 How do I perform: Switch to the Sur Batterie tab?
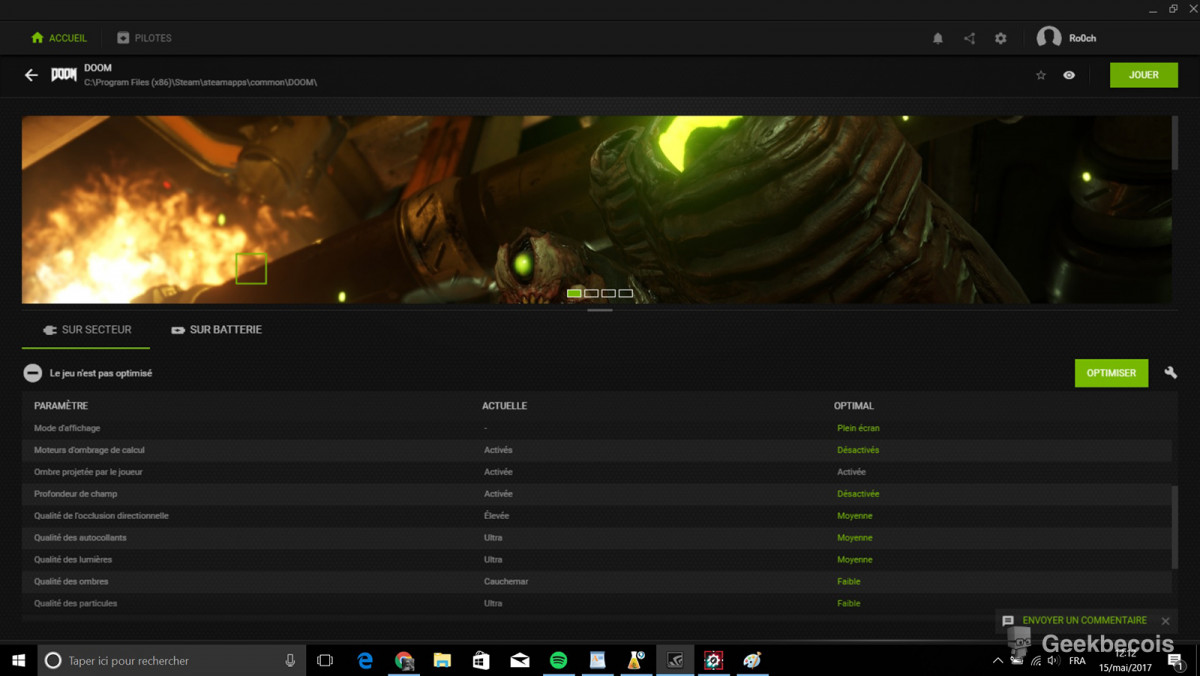pos(216,330)
